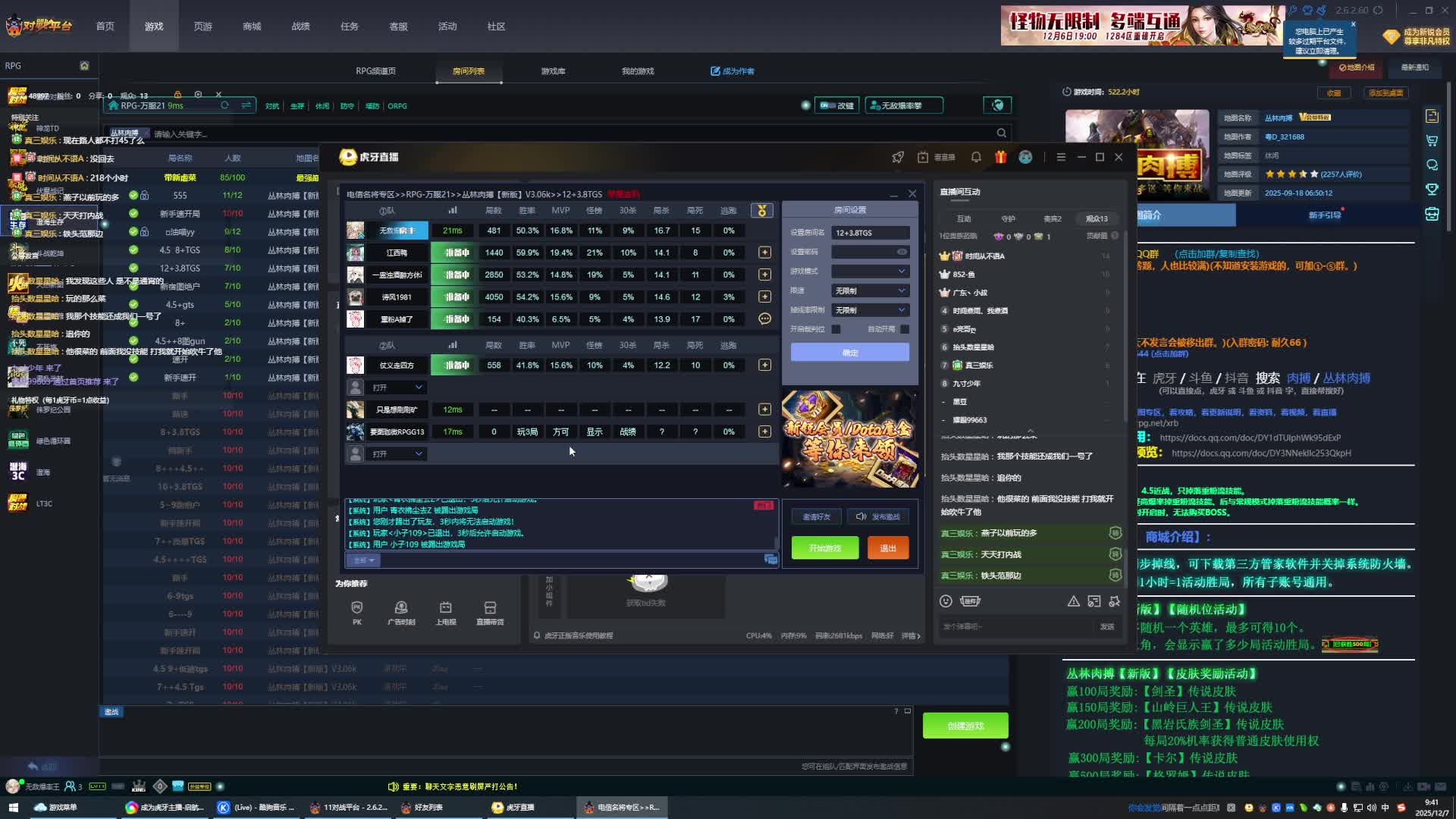
Task: Toggle password visibility eye icon
Action: pos(902,252)
